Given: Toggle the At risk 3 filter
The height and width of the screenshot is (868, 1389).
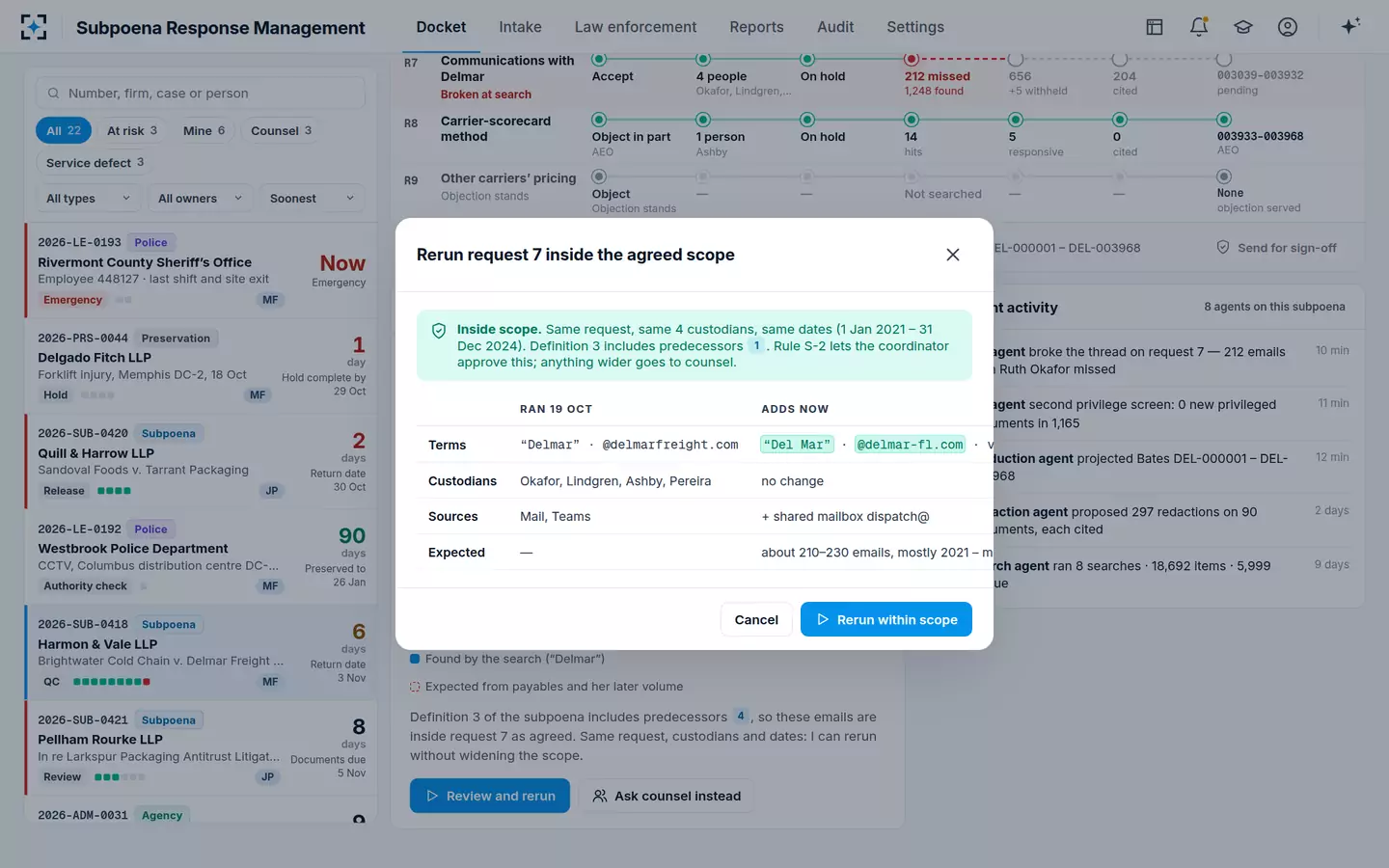Looking at the screenshot, I should point(132,130).
